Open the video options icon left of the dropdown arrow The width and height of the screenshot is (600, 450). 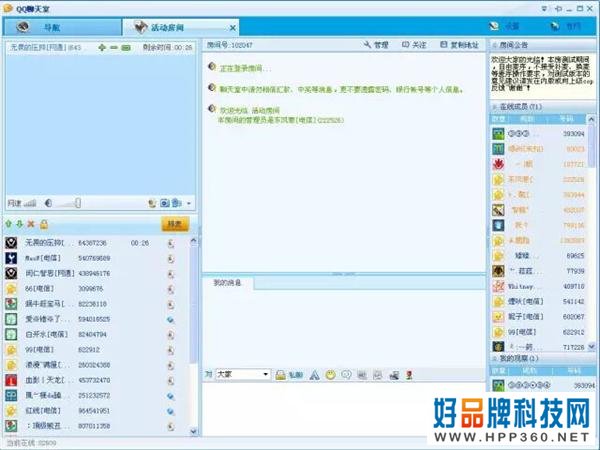pyautogui.click(x=177, y=203)
